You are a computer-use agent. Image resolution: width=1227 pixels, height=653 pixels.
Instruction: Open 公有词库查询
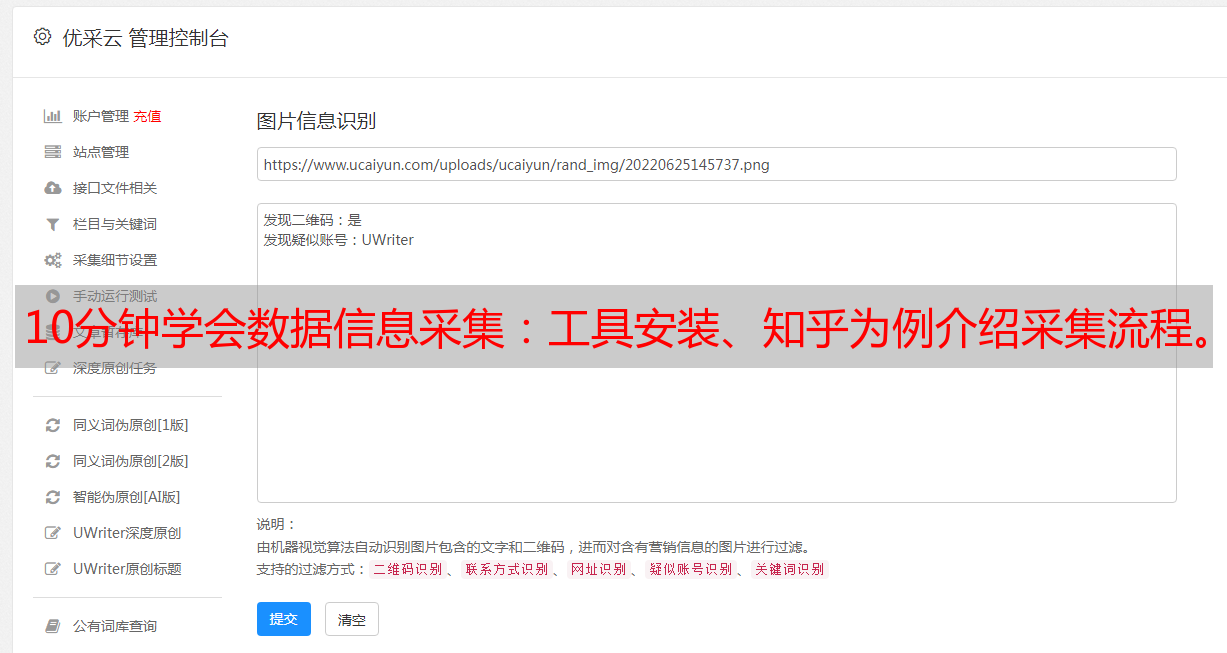click(x=115, y=626)
